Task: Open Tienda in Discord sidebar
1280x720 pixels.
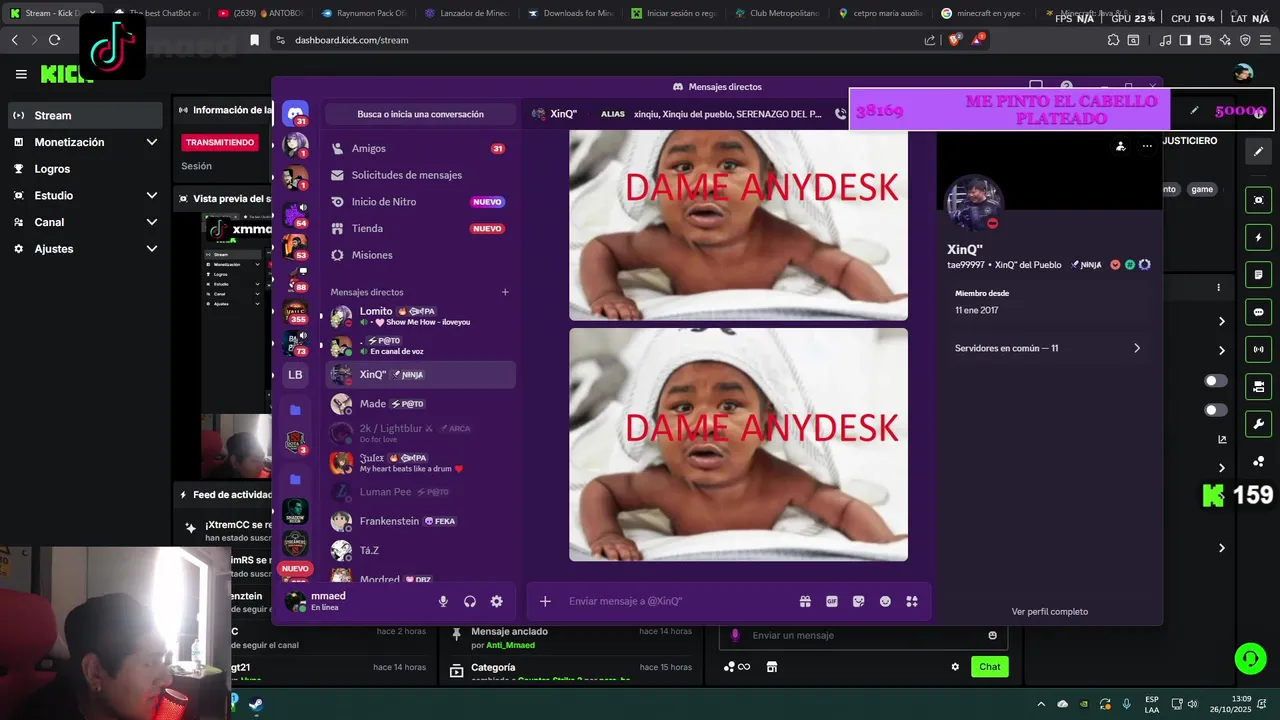Action: (420, 228)
